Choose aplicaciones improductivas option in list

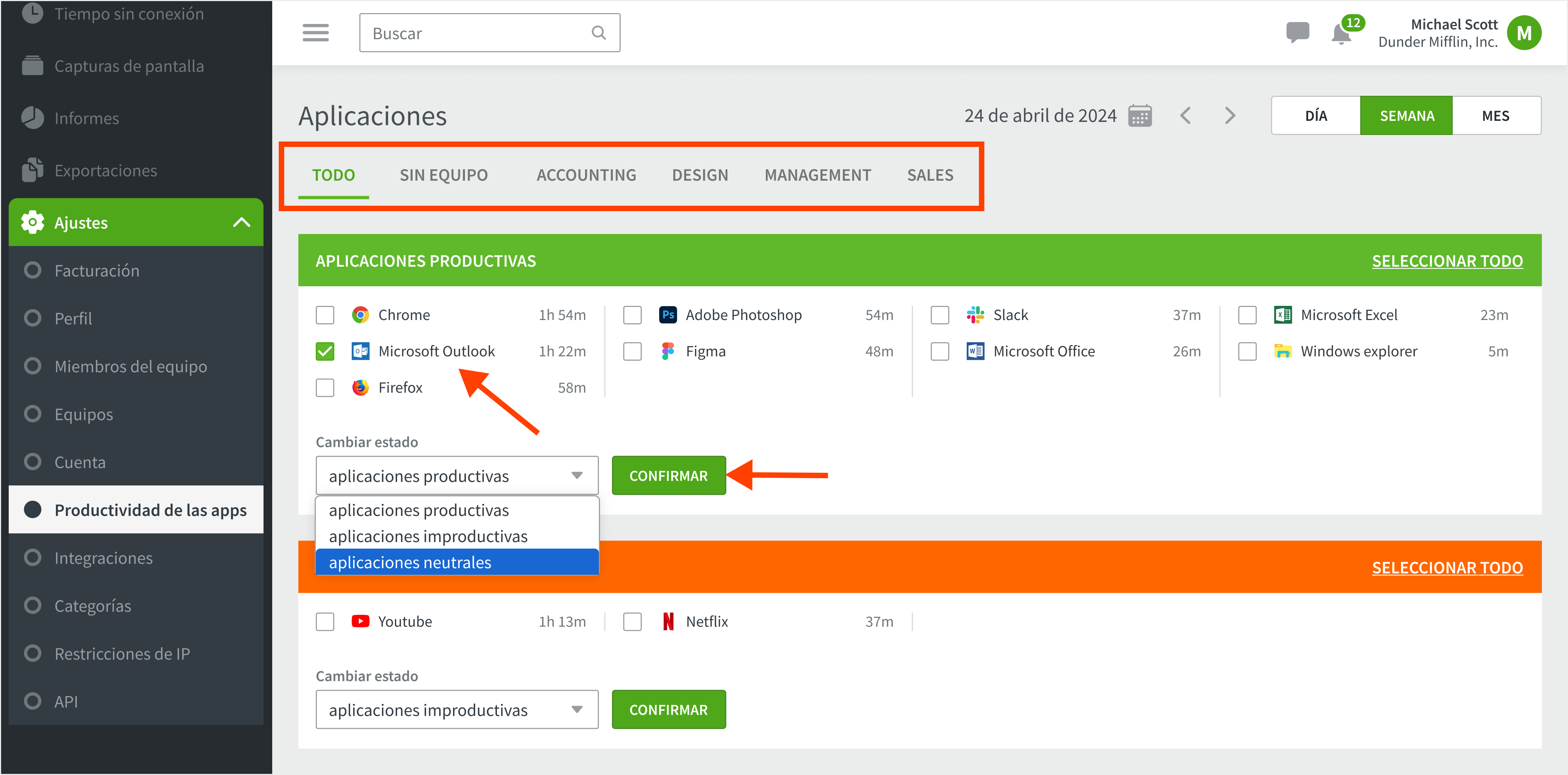click(457, 536)
